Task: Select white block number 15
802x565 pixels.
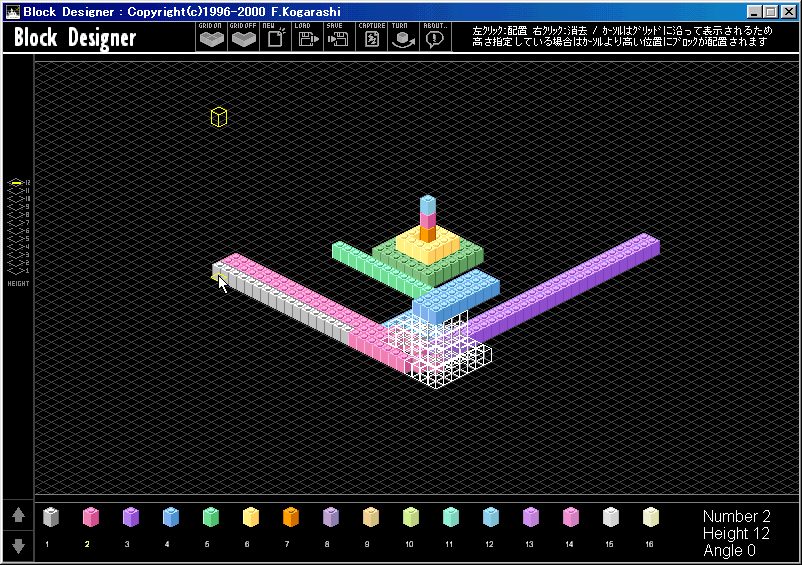Action: 611,517
